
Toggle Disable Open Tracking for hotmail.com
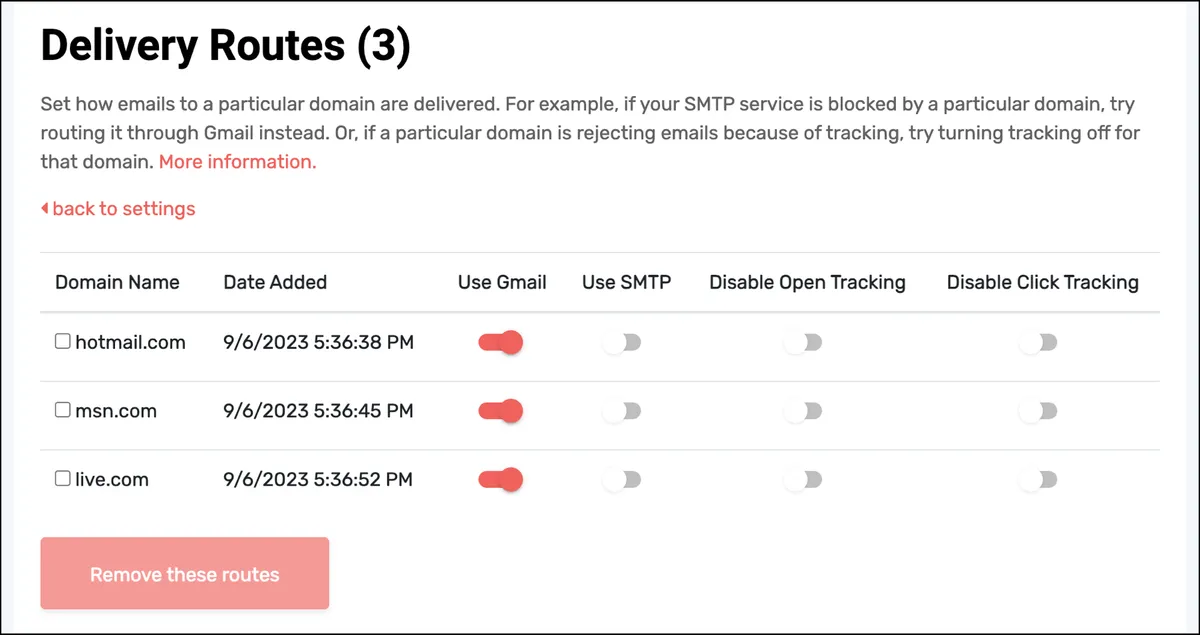(803, 343)
